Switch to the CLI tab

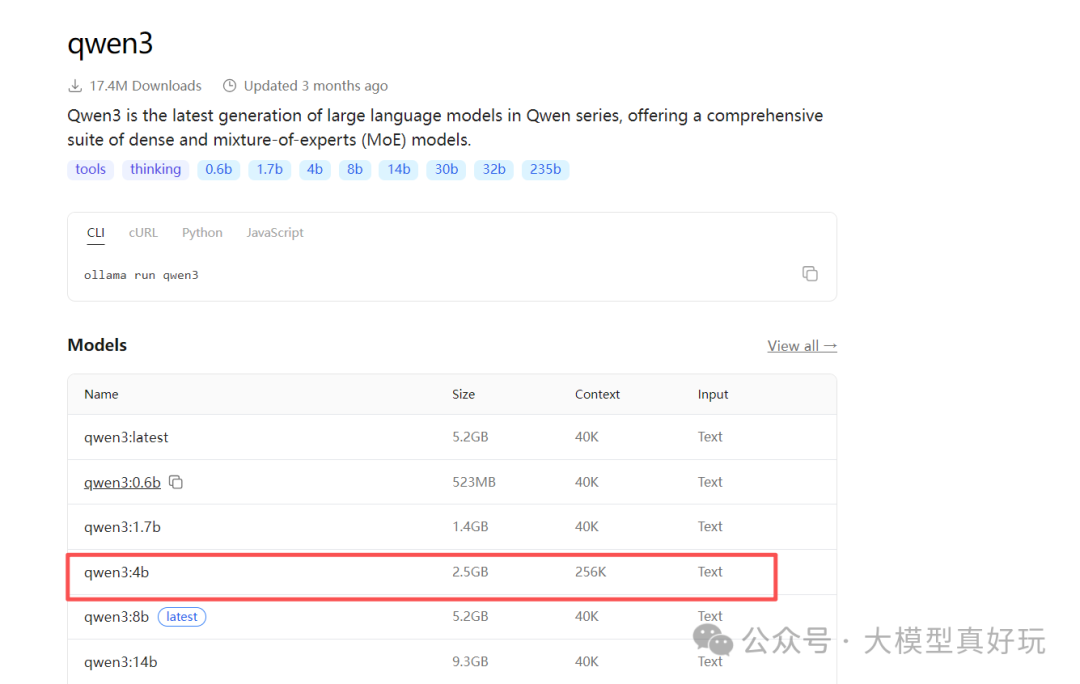[x=96, y=233]
